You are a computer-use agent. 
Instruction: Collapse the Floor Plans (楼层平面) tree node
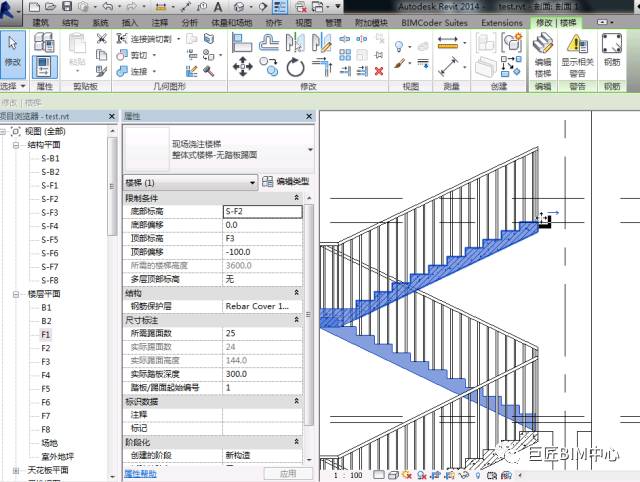16,294
